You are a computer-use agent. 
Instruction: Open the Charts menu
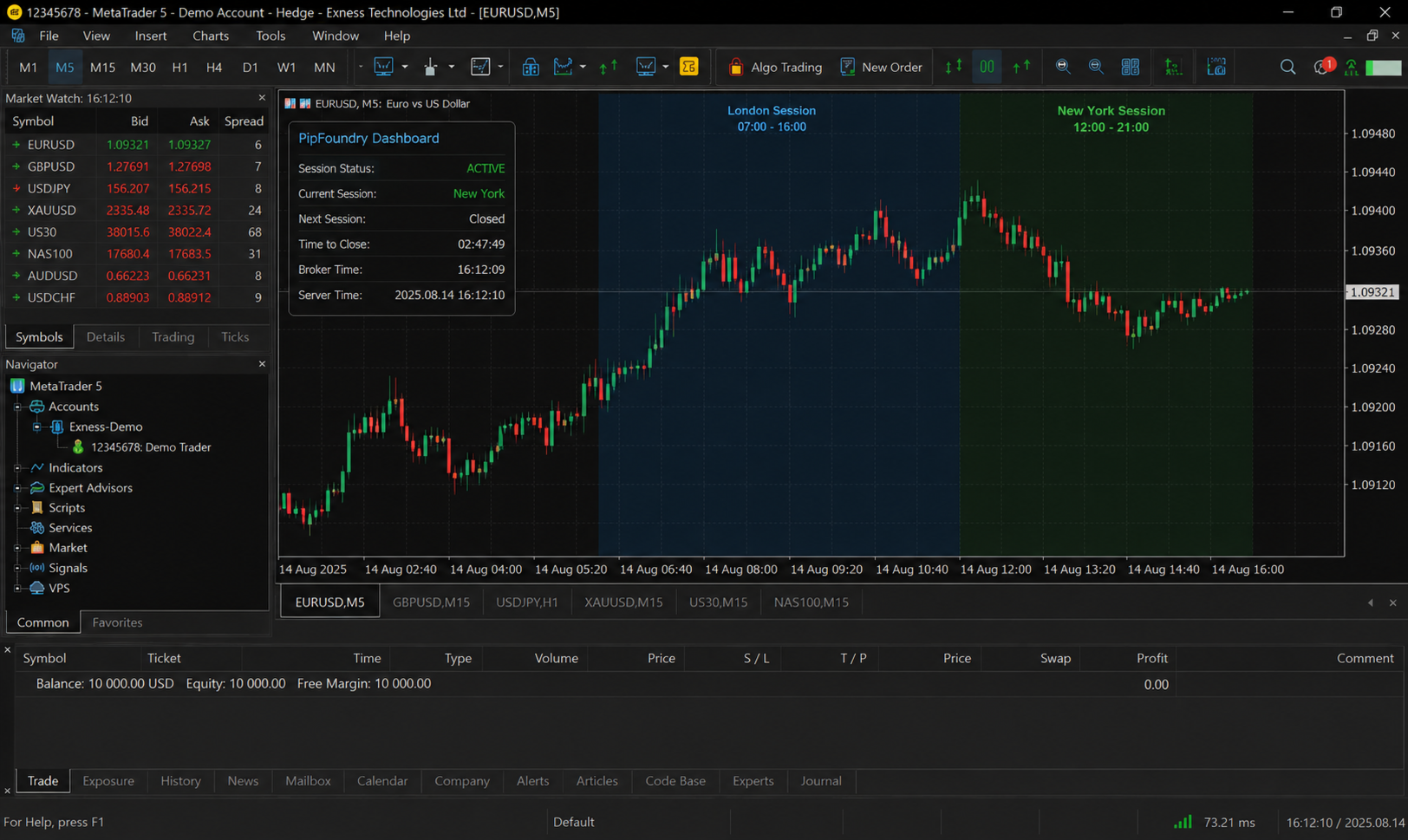(211, 36)
